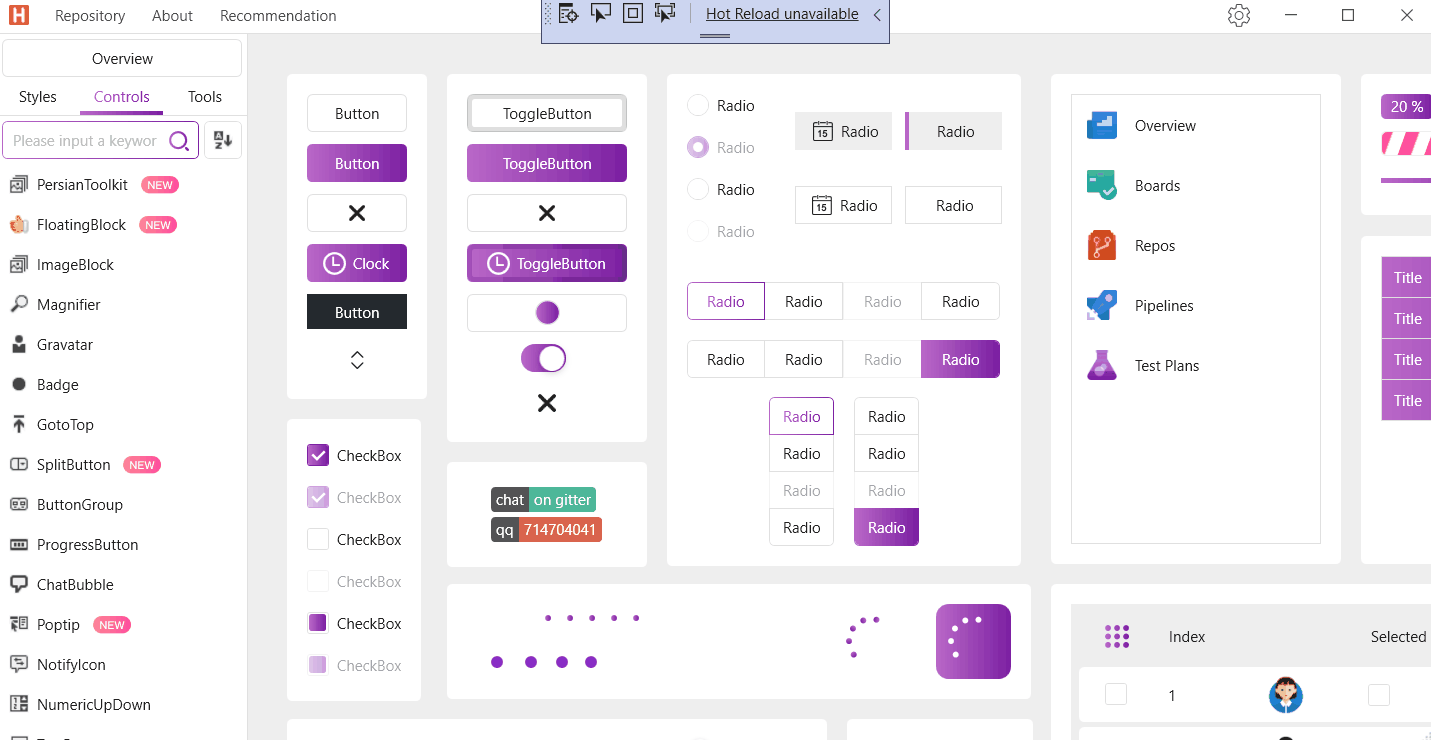Click the Repos icon in side list

1101,245
